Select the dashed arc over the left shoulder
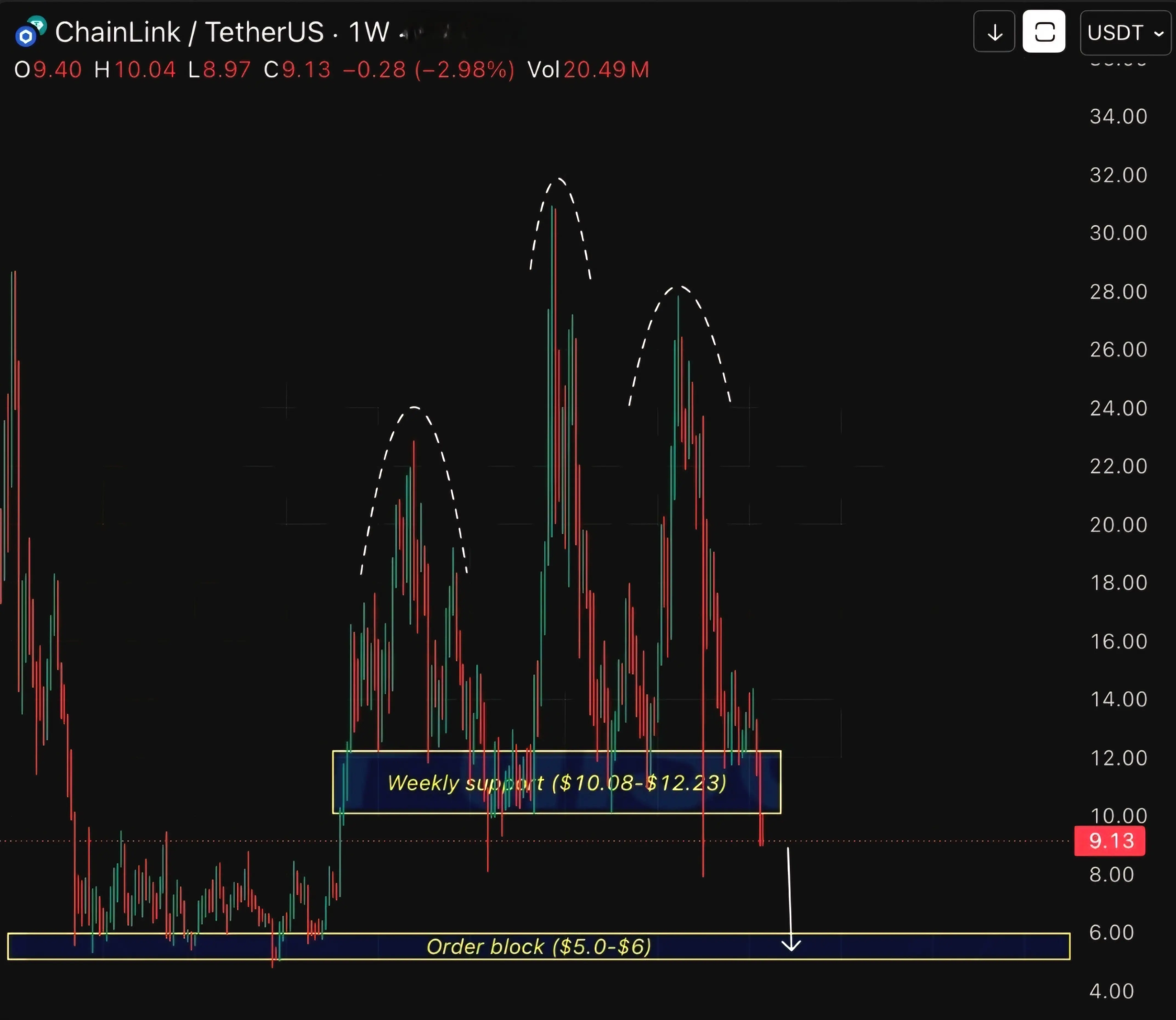 click(x=414, y=407)
